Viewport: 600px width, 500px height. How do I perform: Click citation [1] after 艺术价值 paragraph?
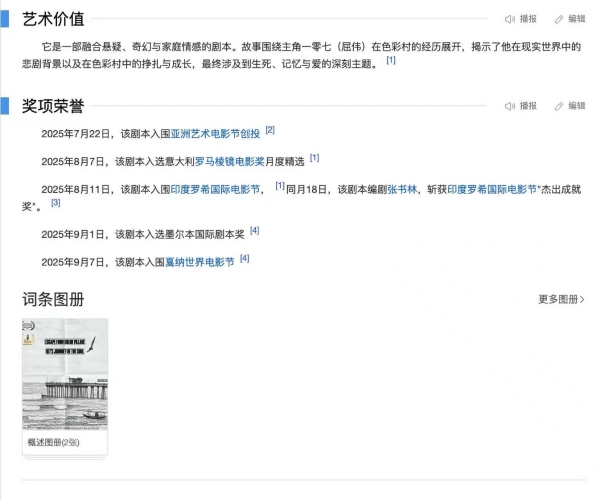click(391, 61)
